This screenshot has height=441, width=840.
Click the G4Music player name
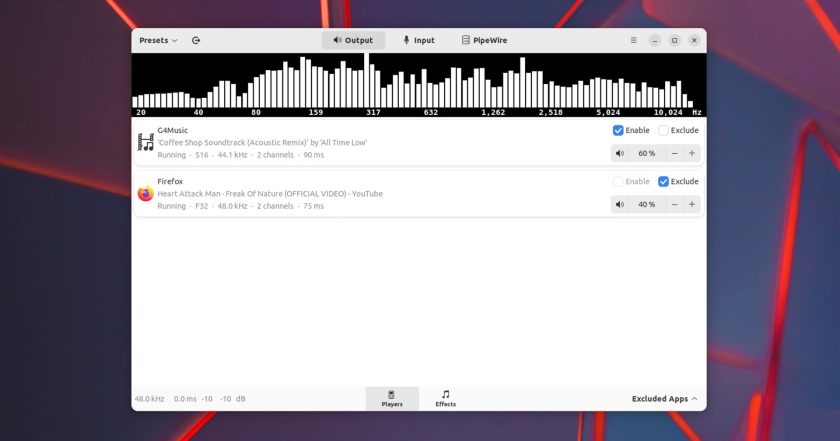coord(172,130)
